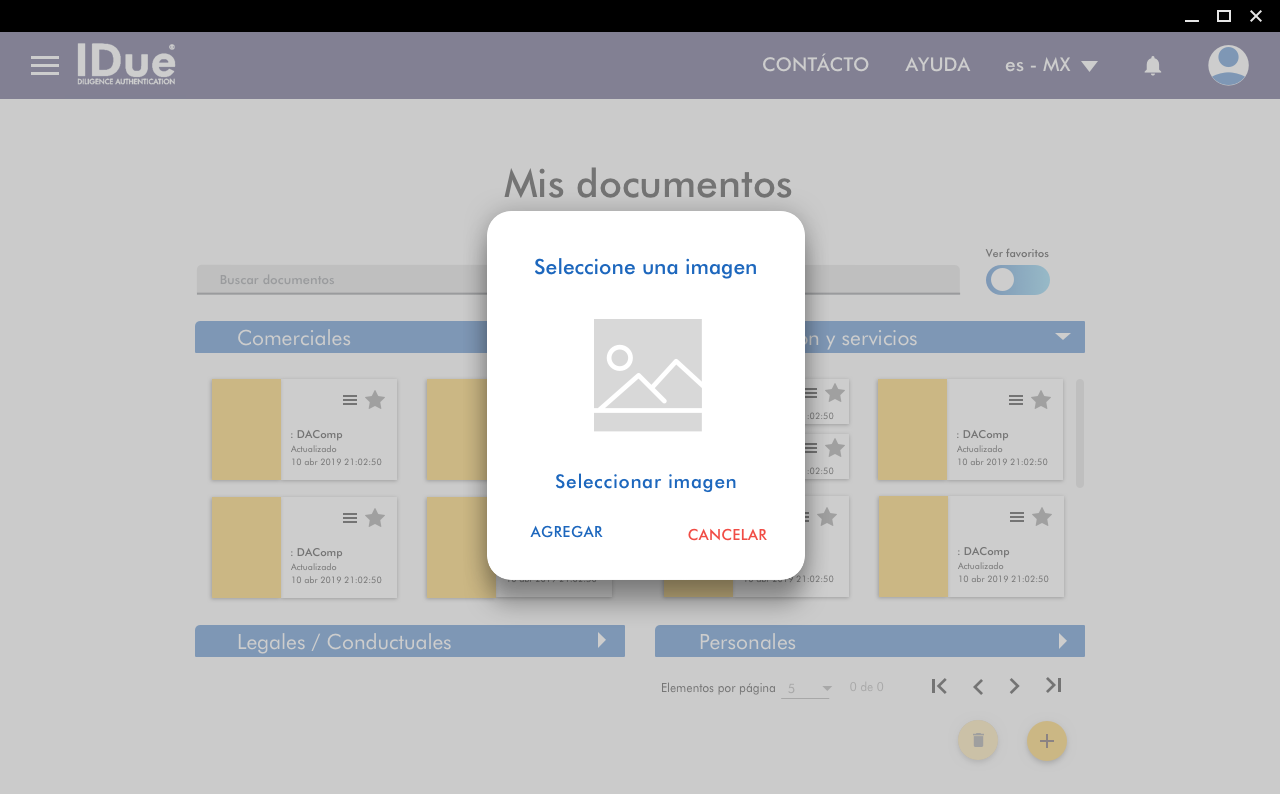Go to the first page of results
1280x794 pixels.
point(938,686)
